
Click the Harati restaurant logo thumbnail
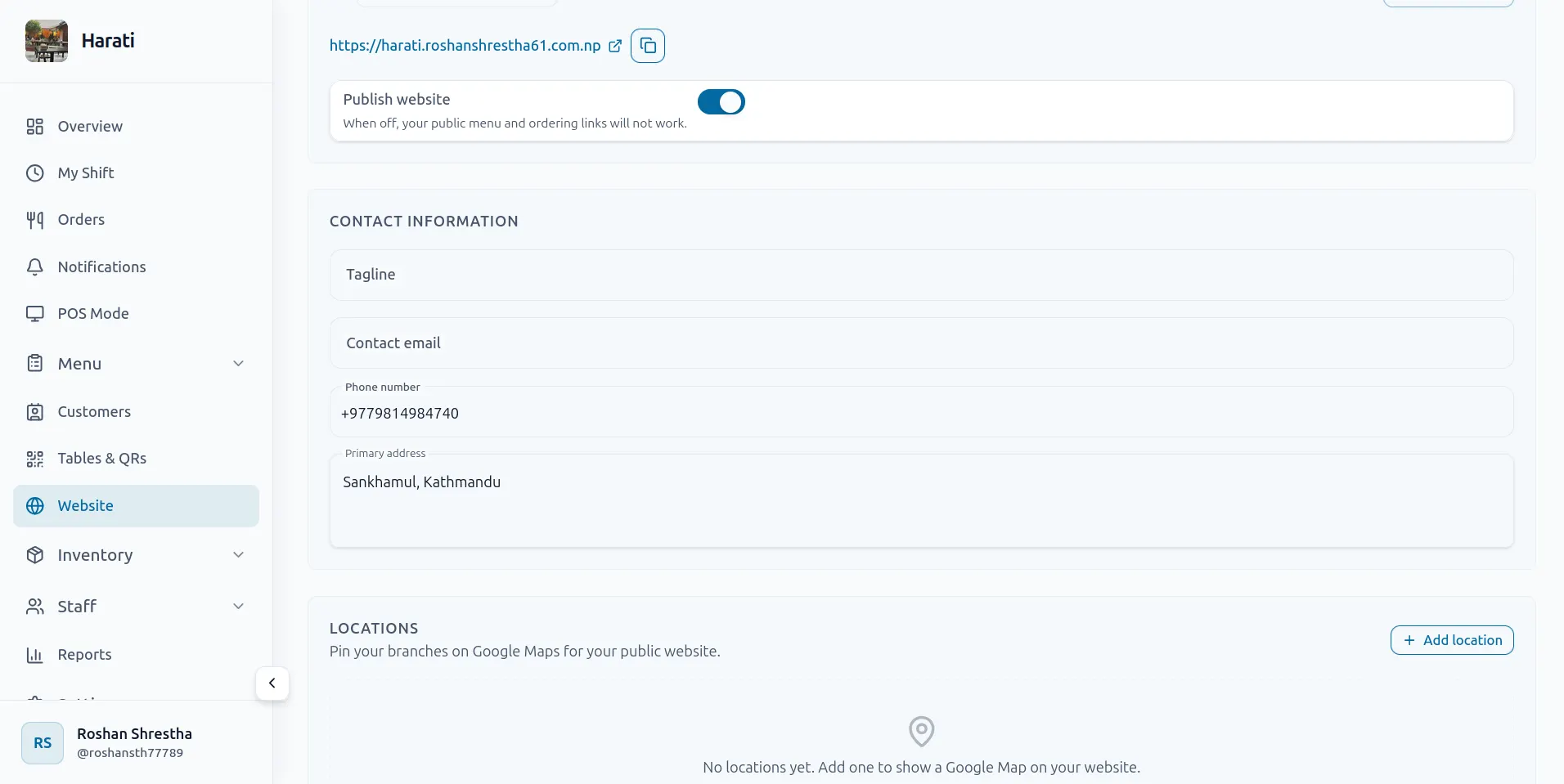pos(47,41)
